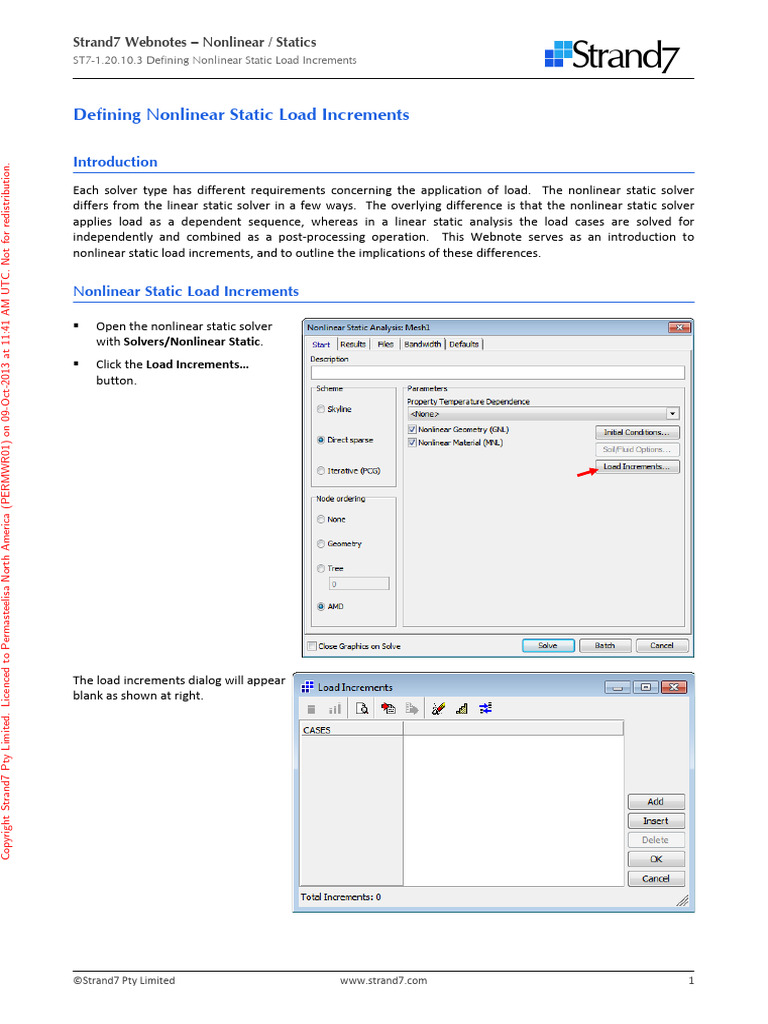Click the 'Introduction' heading
This screenshot has width=768, height=1024.
(x=116, y=162)
